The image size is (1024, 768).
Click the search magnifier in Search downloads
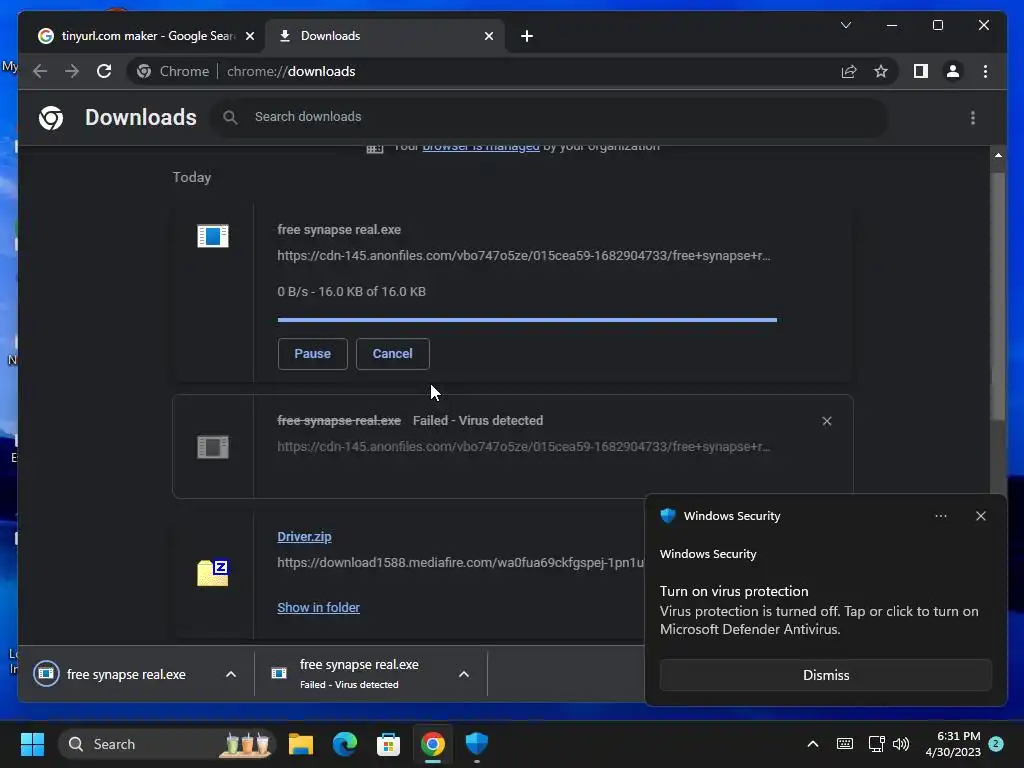coord(230,118)
